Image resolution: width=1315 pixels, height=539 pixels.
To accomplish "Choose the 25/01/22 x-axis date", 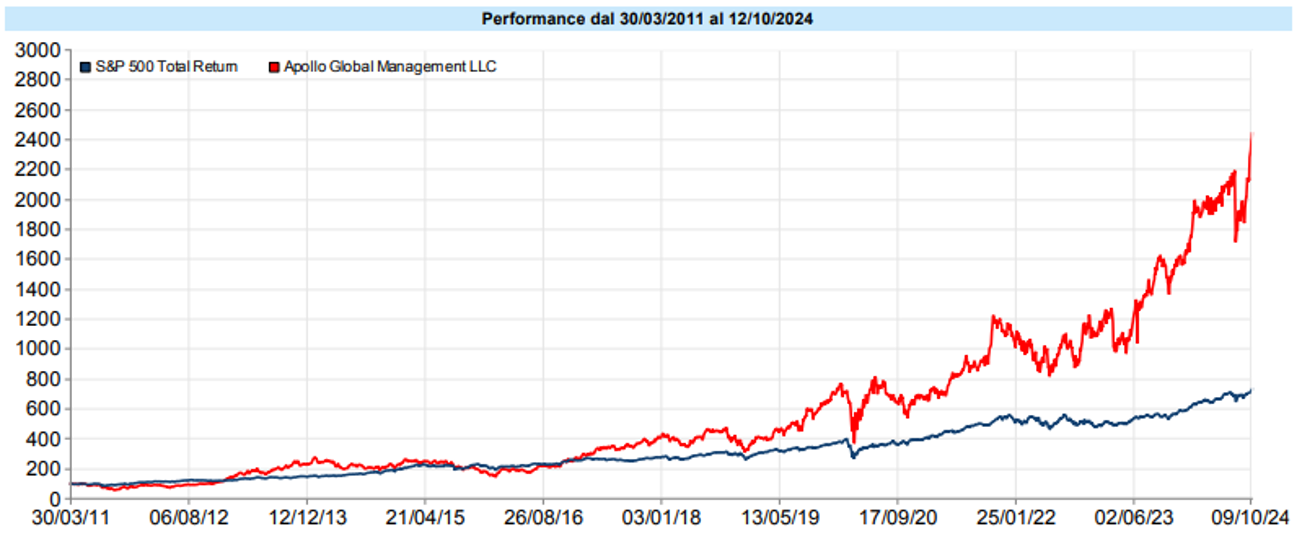I will coord(1015,520).
